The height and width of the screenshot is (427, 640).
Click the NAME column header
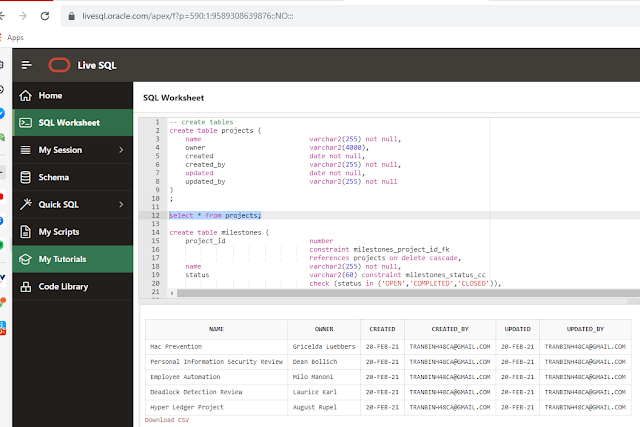[216, 329]
